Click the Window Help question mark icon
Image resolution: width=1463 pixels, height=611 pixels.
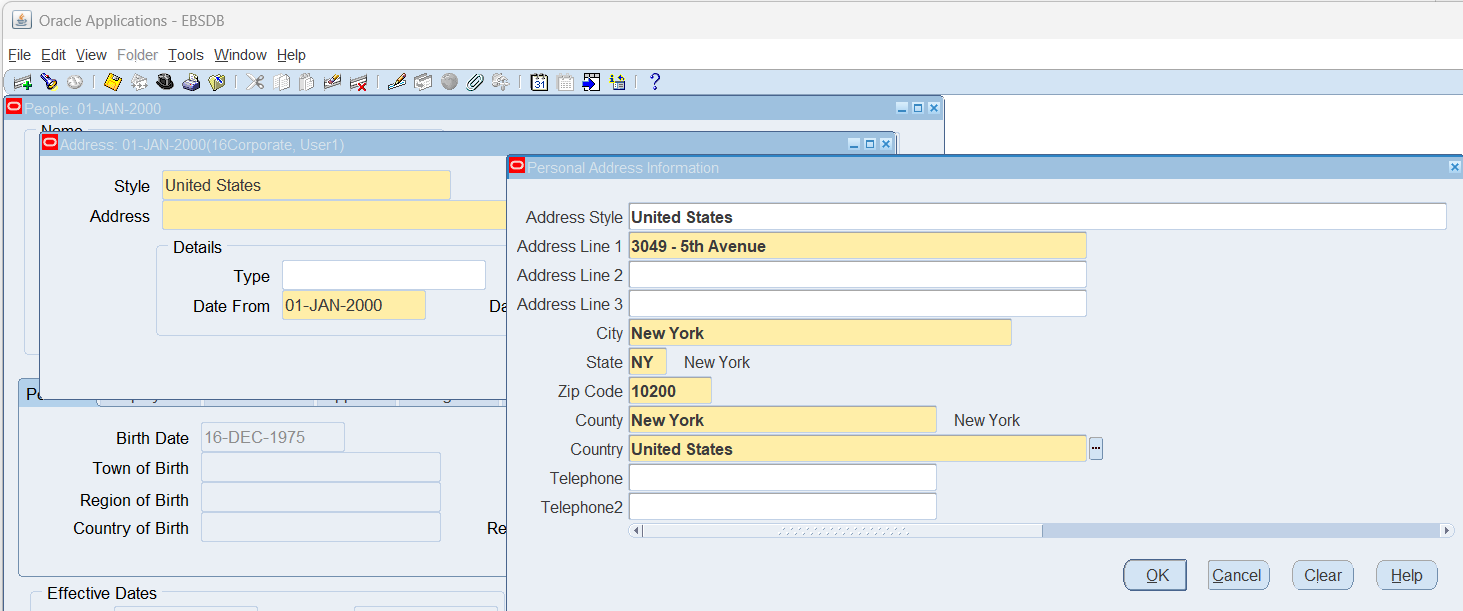655,83
